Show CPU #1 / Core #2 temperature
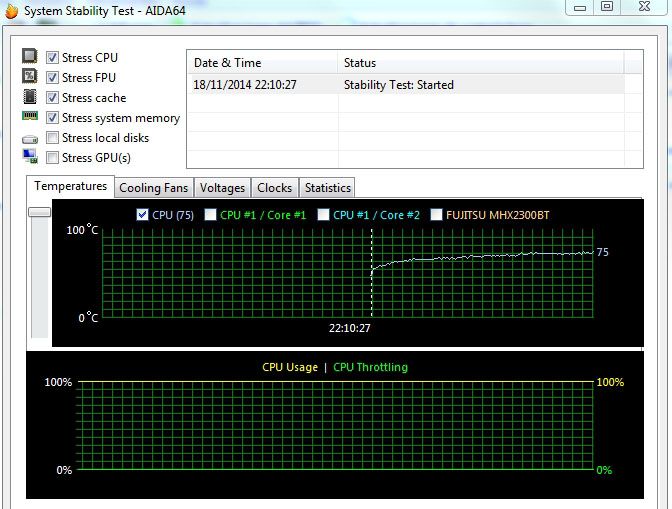This screenshot has width=672, height=509. pos(324,215)
